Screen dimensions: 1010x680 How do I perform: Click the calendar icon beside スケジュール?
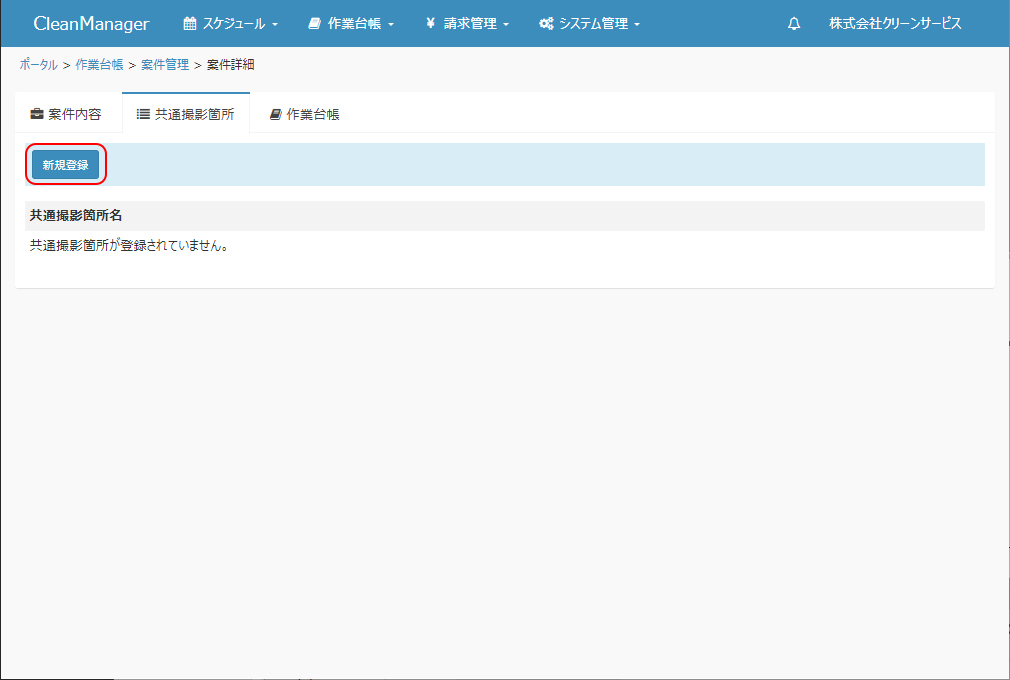pyautogui.click(x=190, y=24)
